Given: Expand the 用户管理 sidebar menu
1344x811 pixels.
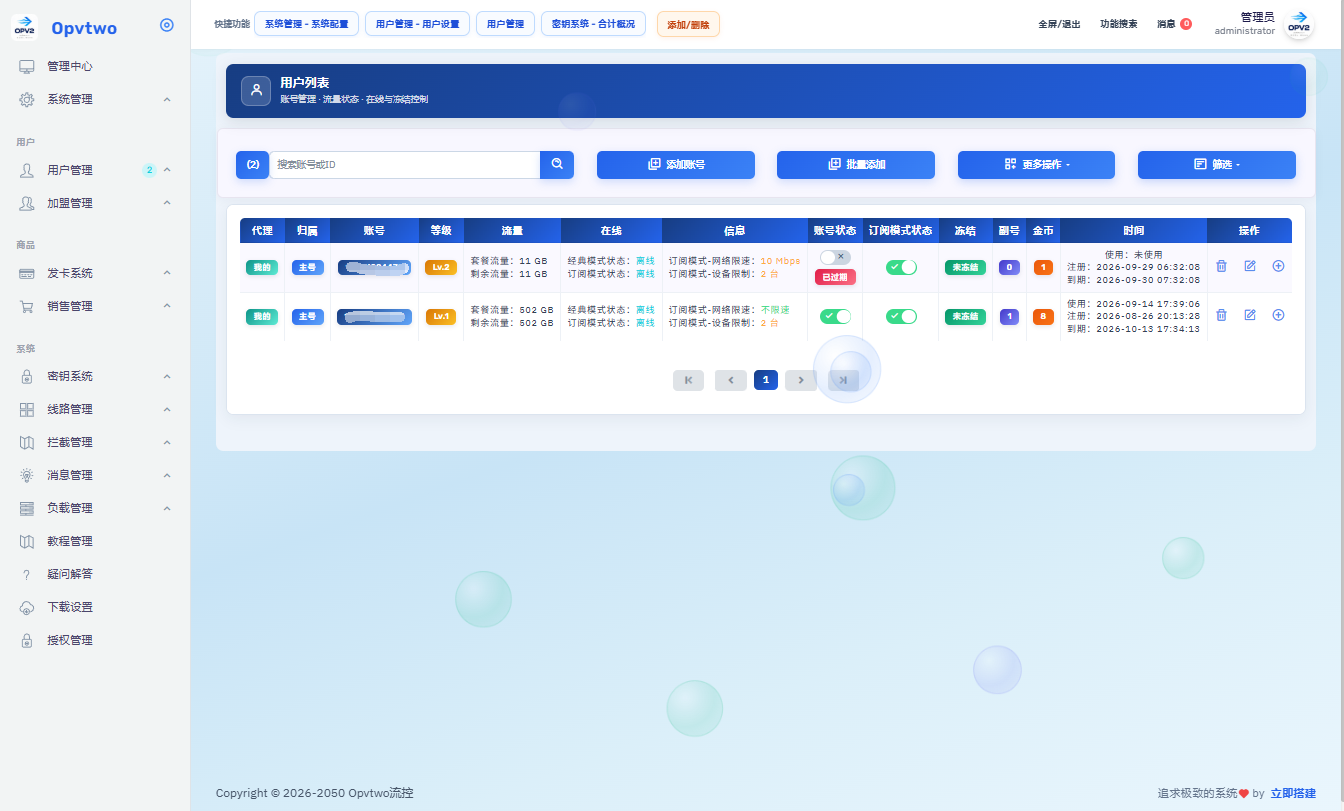Looking at the screenshot, I should coord(95,170).
